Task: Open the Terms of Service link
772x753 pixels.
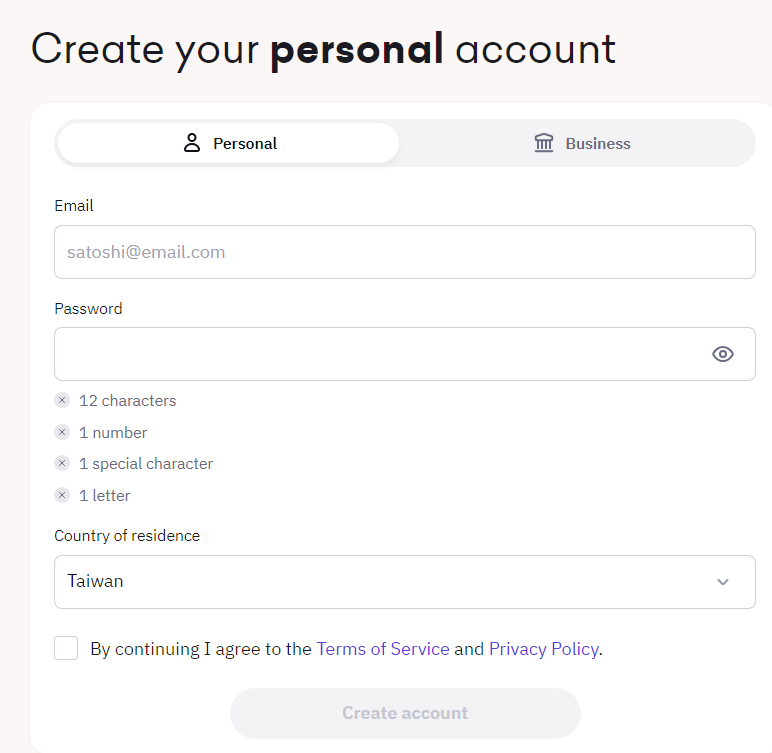Action: 383,649
